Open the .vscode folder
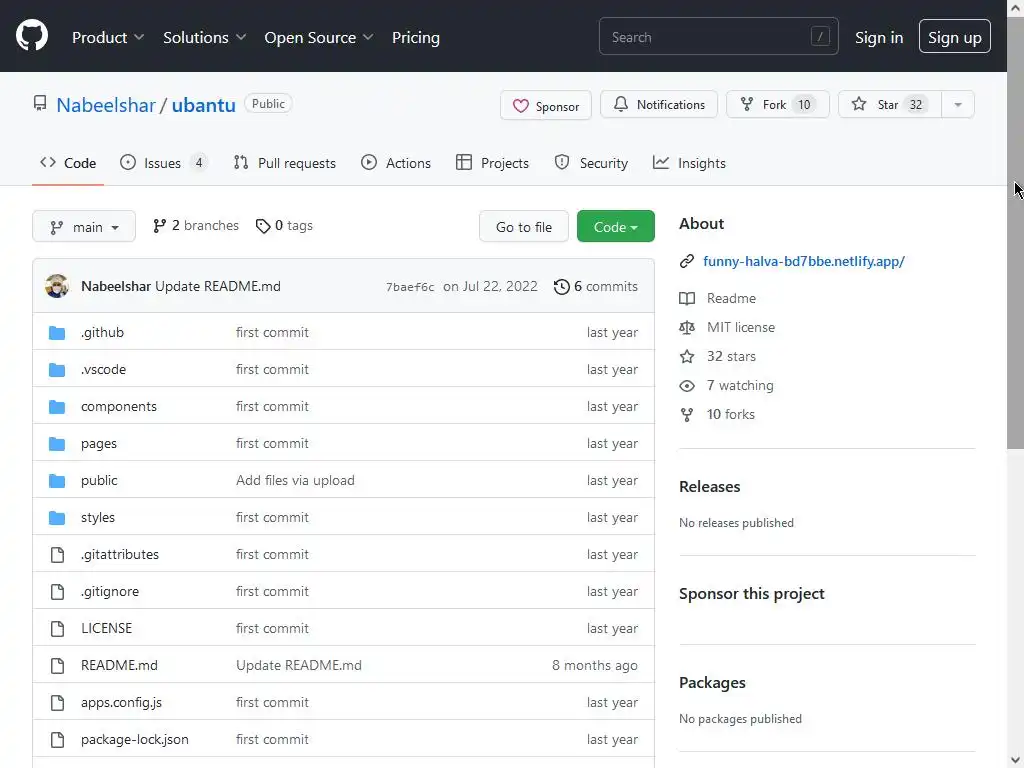Screen dimensions: 1024x768 [103, 370]
